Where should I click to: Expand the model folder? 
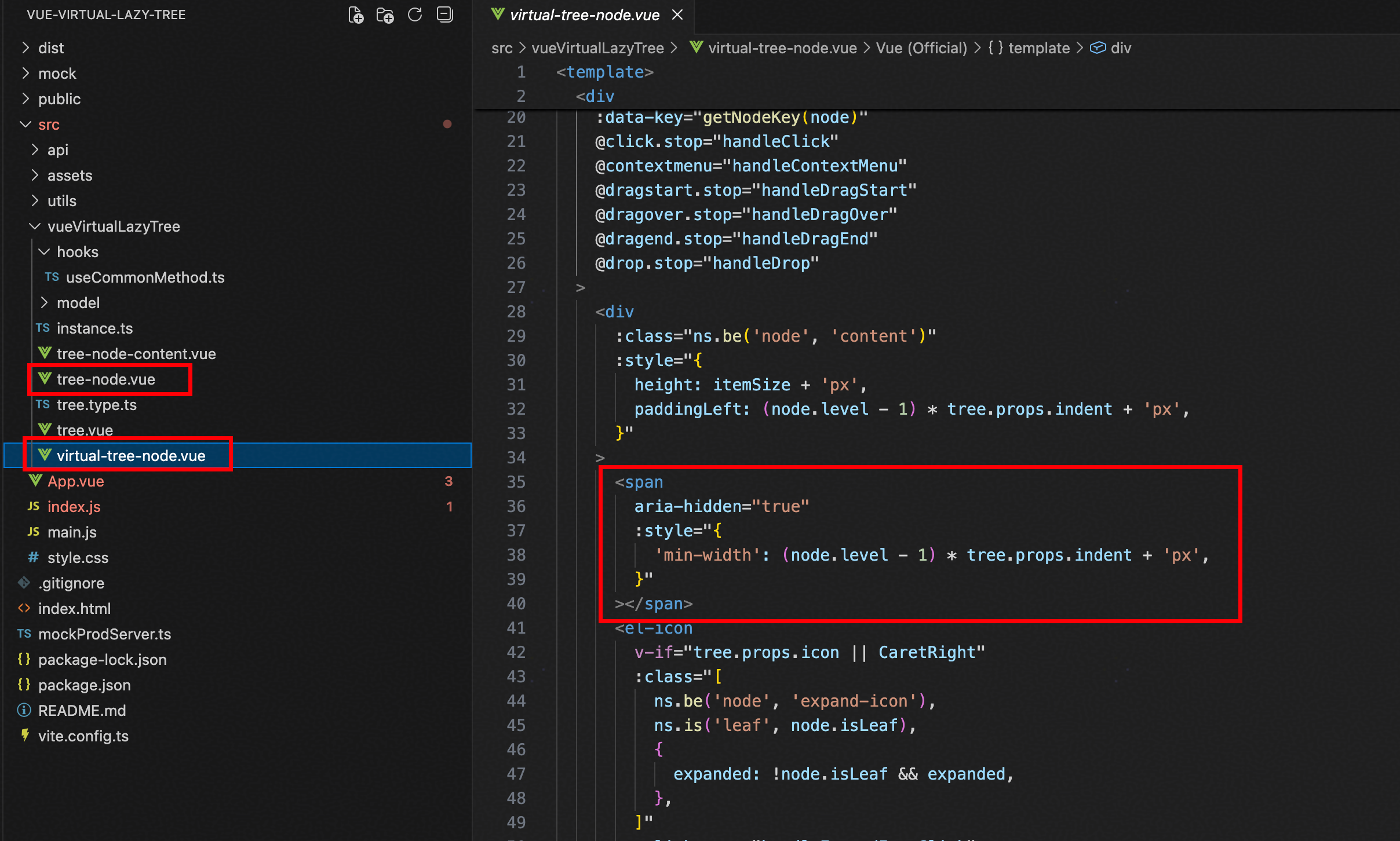click(x=78, y=303)
